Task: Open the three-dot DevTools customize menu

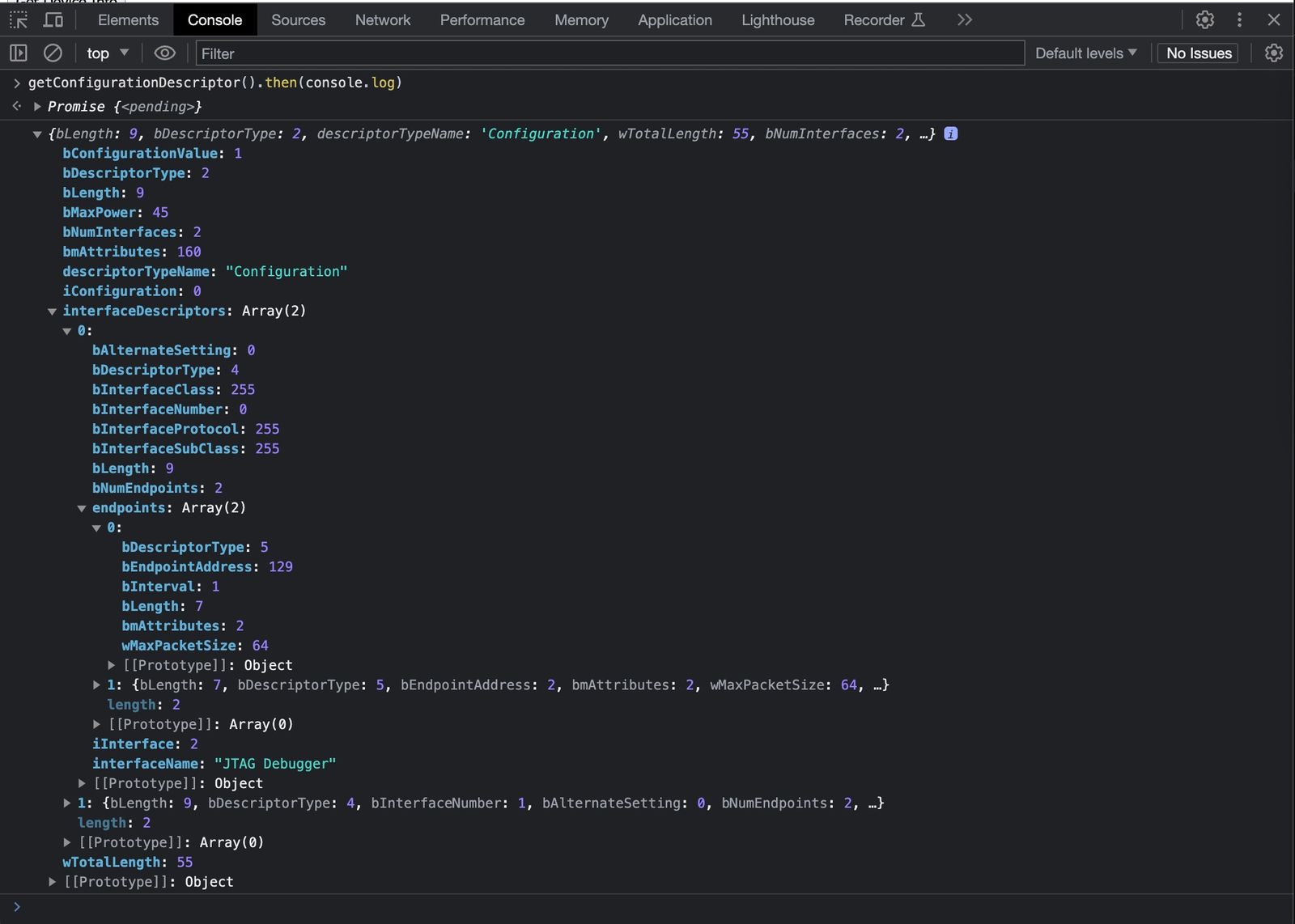Action: (1239, 20)
